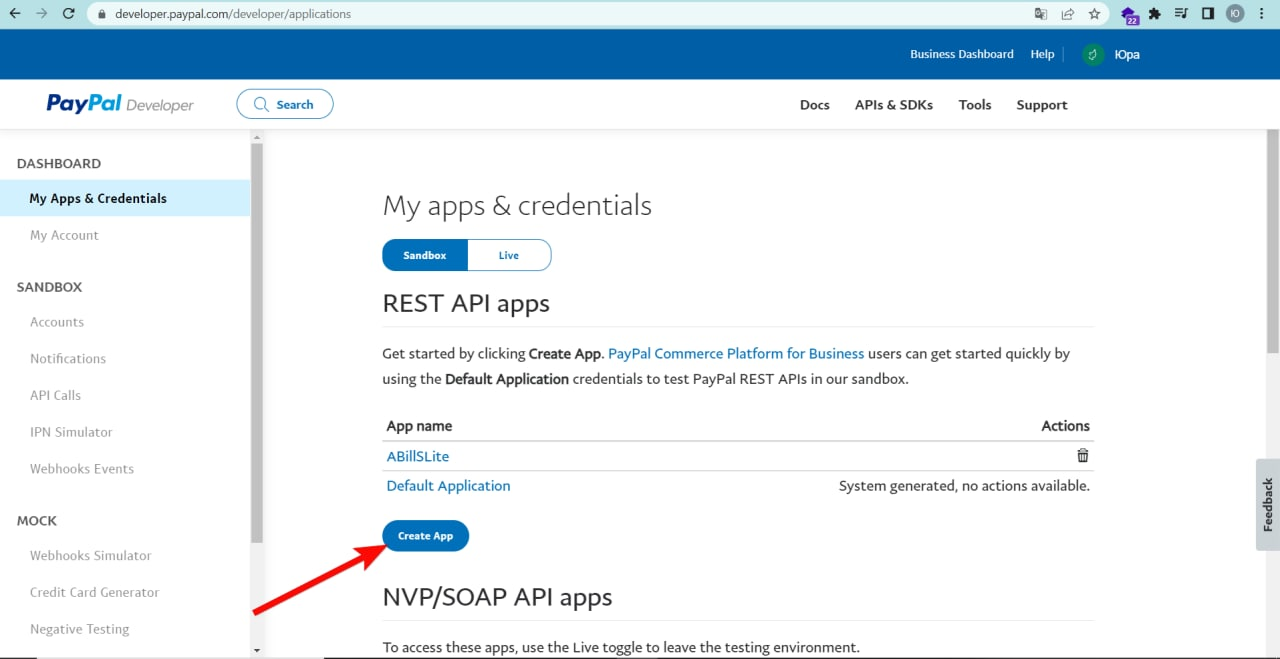Click the Actions column header

[x=1065, y=426]
